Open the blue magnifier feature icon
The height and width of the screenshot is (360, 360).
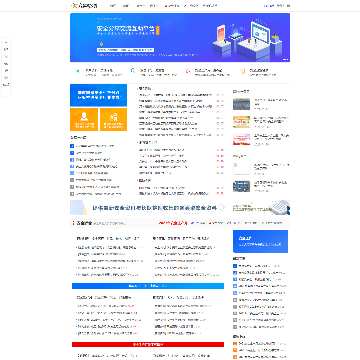click(133, 71)
